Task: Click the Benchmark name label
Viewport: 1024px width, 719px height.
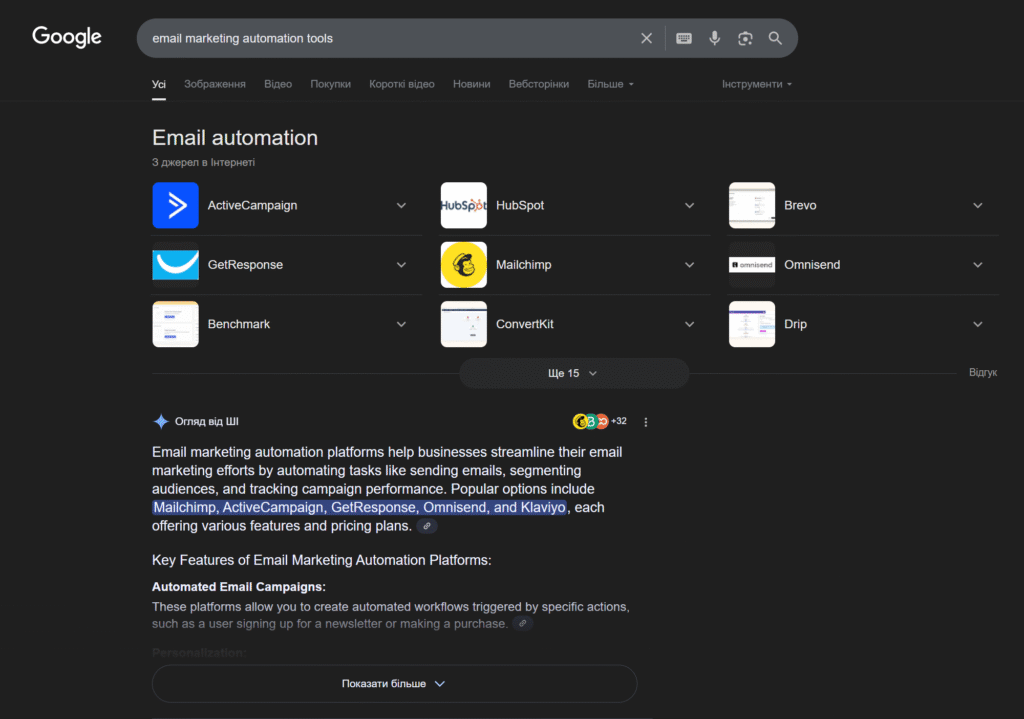Action: pos(238,324)
